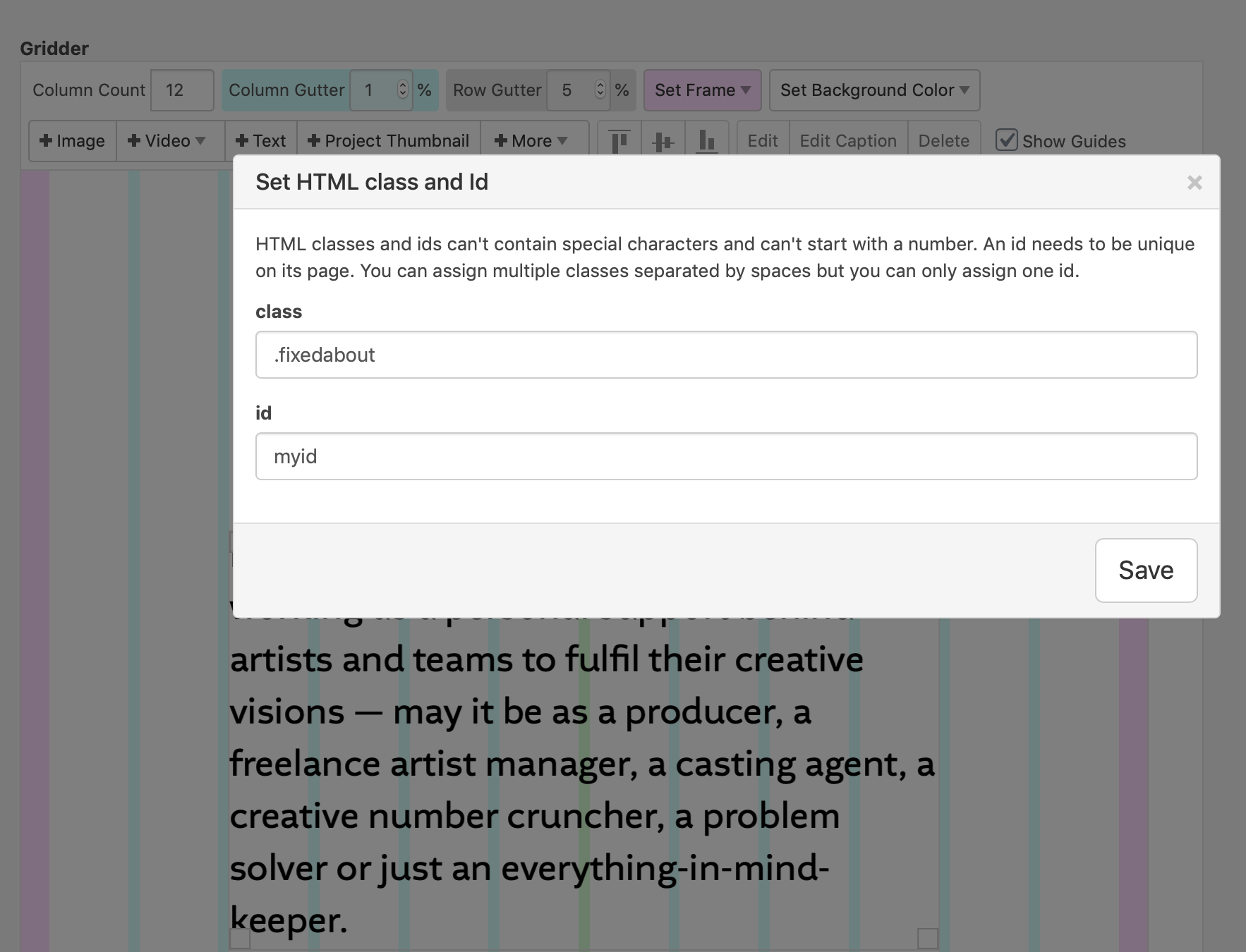Close the Set HTML class dialog

(x=1194, y=183)
